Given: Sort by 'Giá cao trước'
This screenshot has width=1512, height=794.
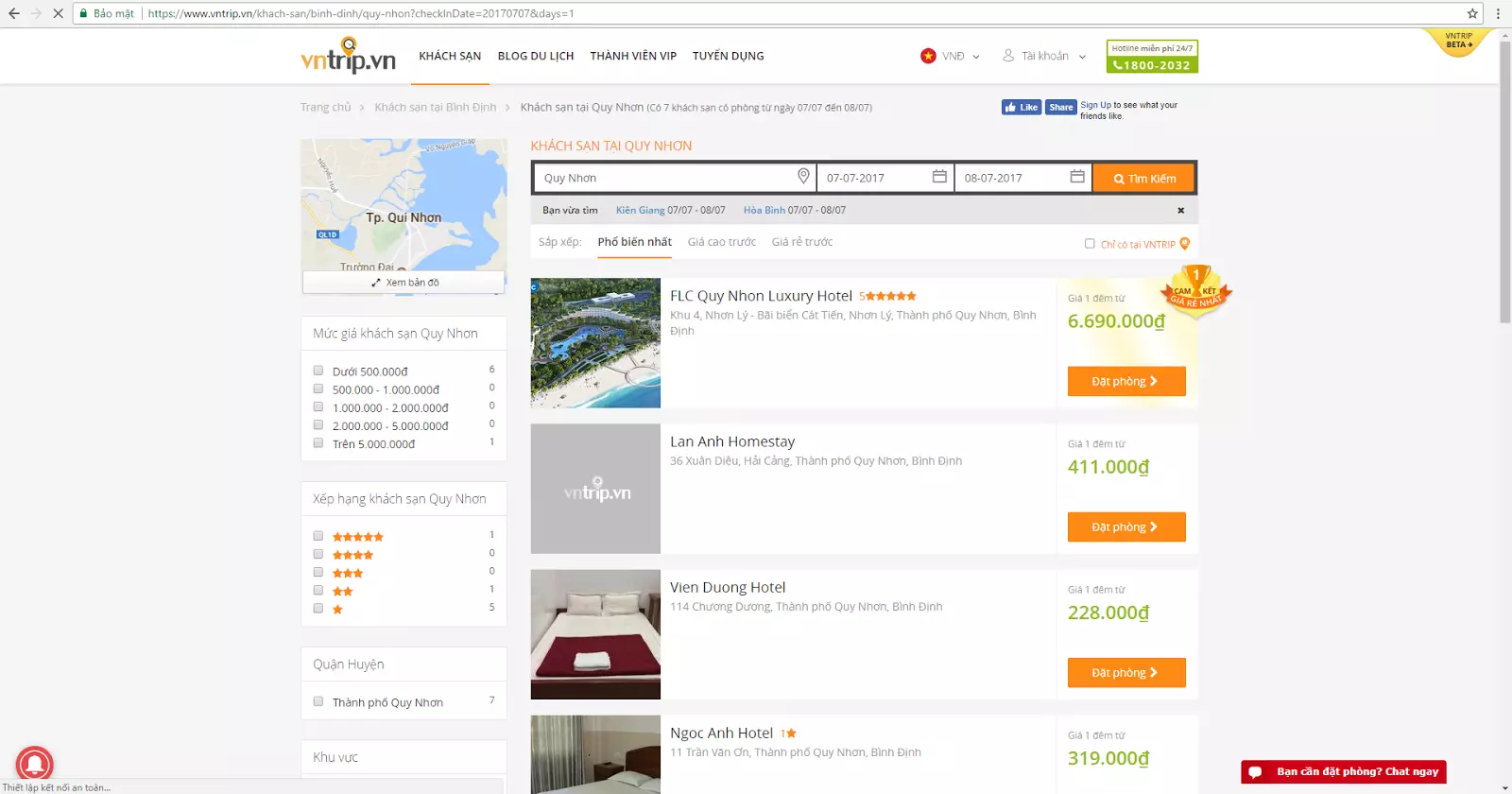Looking at the screenshot, I should (x=722, y=242).
